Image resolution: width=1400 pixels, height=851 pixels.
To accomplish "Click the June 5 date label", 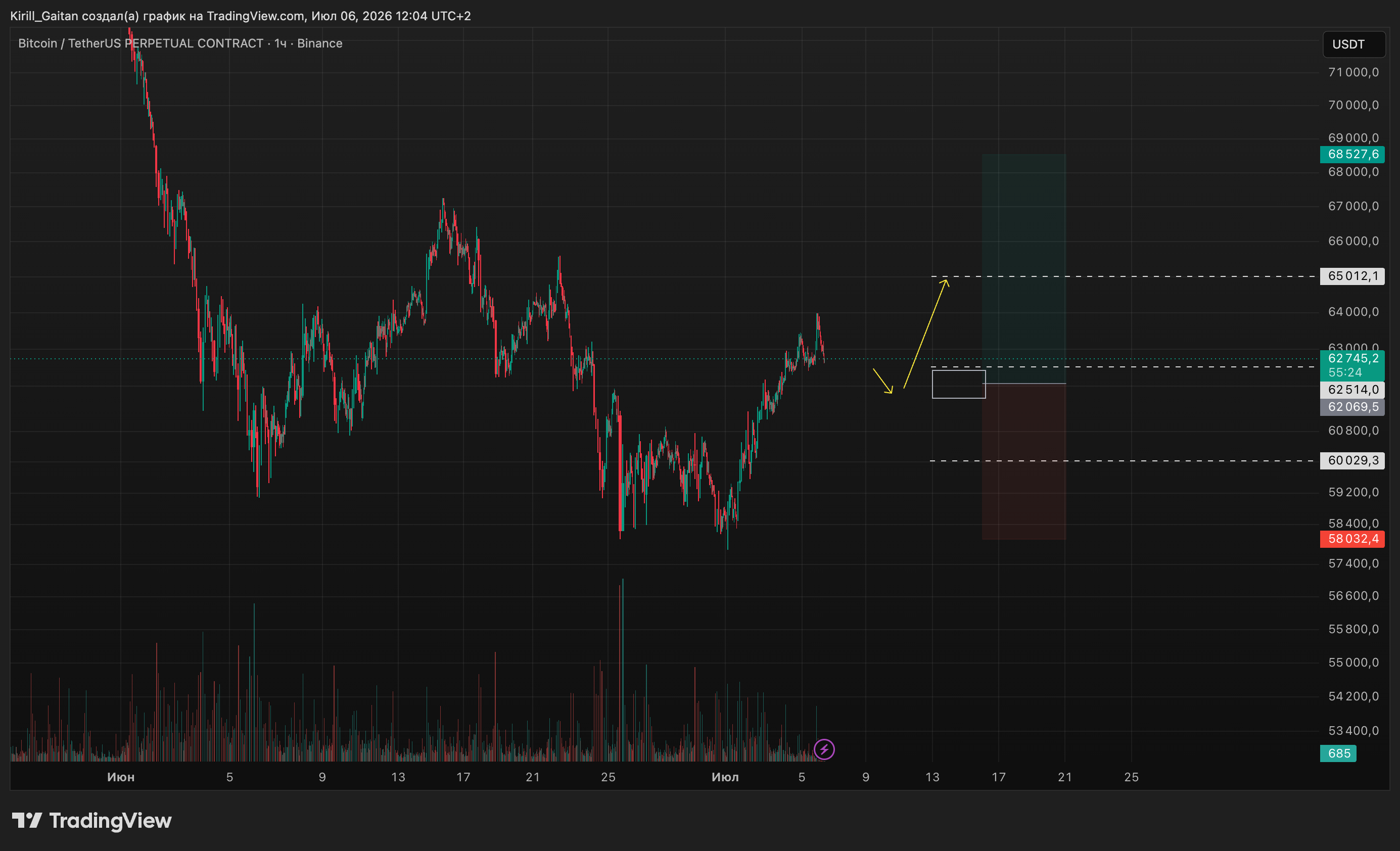I will click(x=229, y=778).
